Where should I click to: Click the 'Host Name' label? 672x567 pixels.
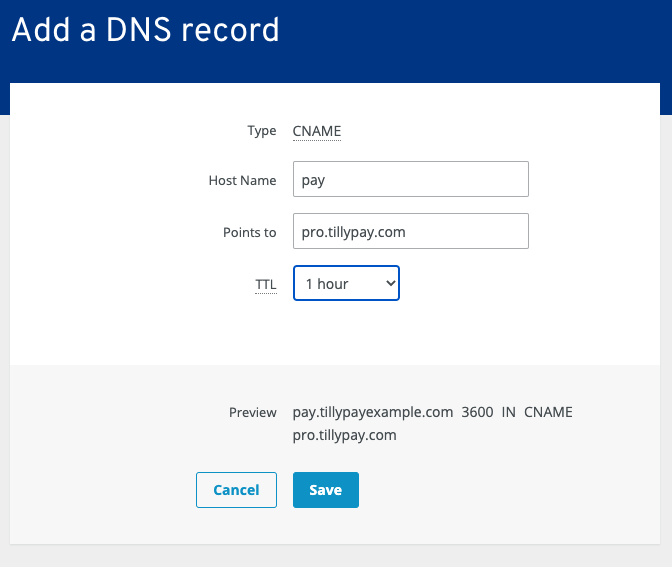coord(242,180)
